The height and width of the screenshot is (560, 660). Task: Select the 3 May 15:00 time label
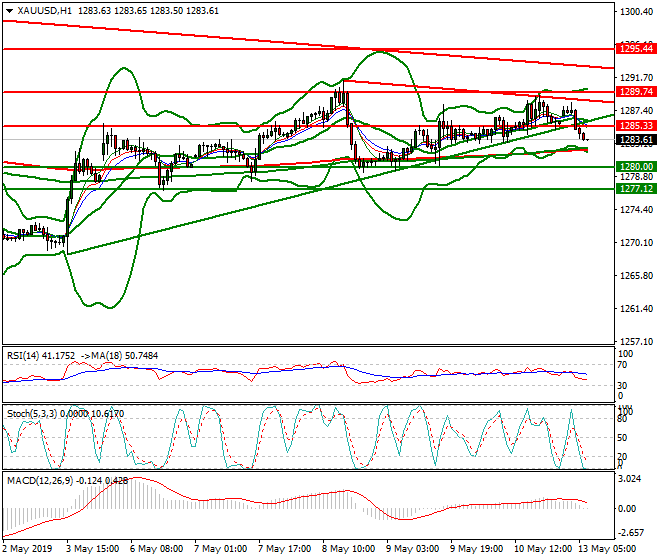tap(93, 549)
